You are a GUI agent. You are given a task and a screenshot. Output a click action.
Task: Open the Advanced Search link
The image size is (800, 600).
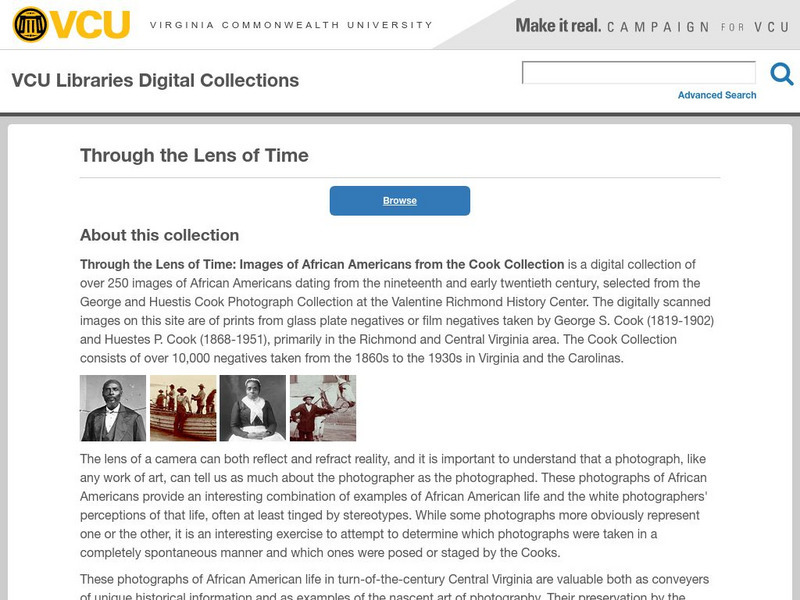point(717,95)
